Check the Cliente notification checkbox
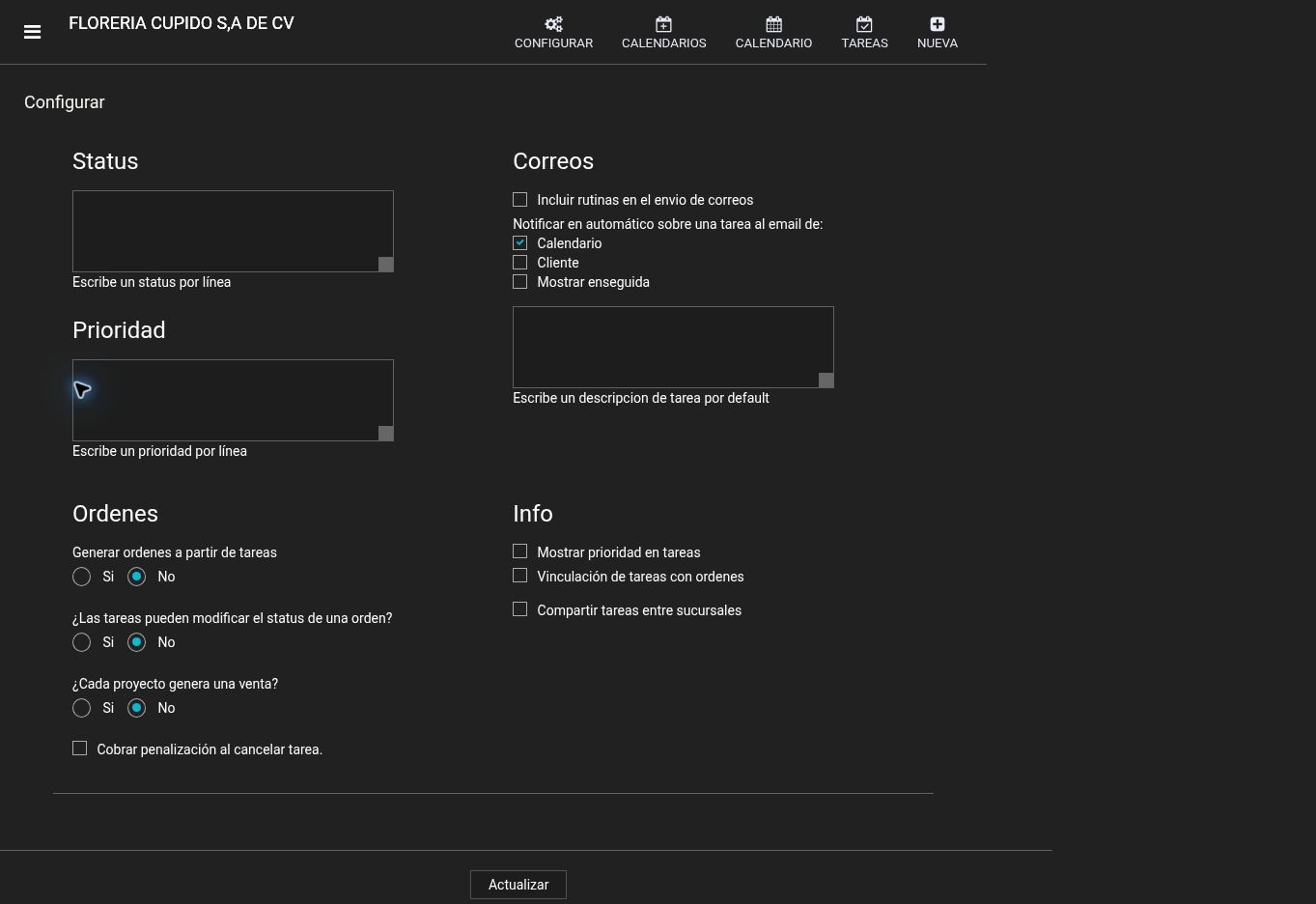Image resolution: width=1316 pixels, height=904 pixels. click(x=519, y=263)
